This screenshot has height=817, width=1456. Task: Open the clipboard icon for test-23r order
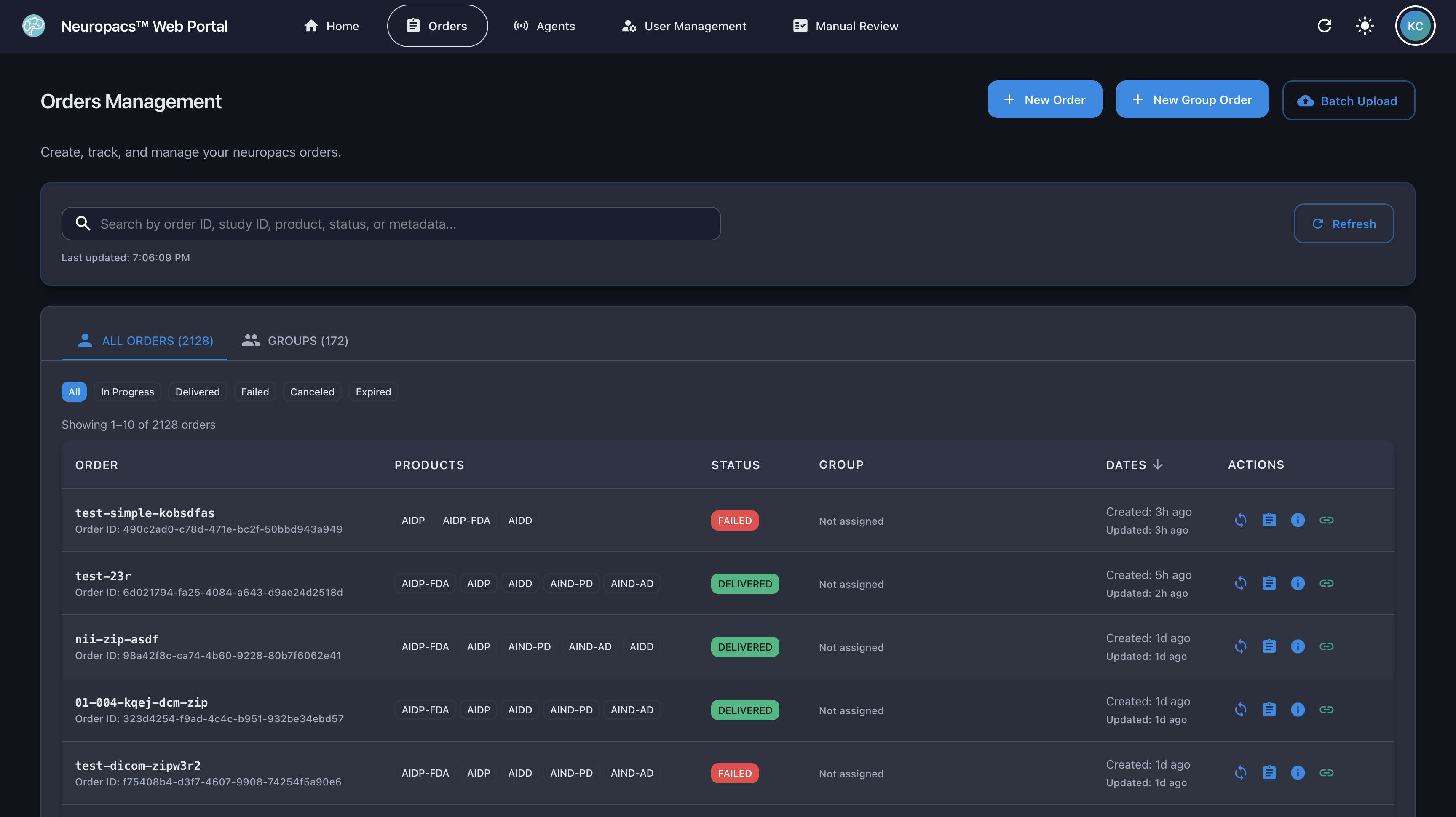pos(1269,583)
